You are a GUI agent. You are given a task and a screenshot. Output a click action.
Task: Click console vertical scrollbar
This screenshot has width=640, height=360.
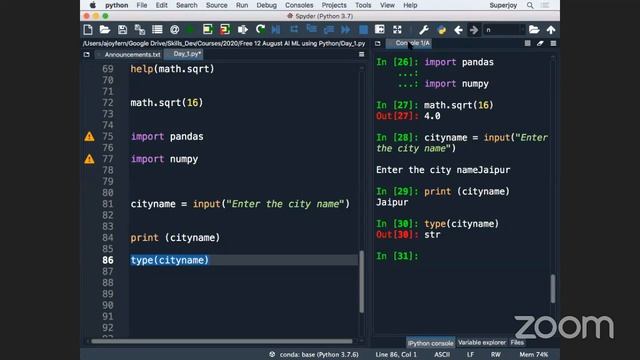[x=553, y=288]
